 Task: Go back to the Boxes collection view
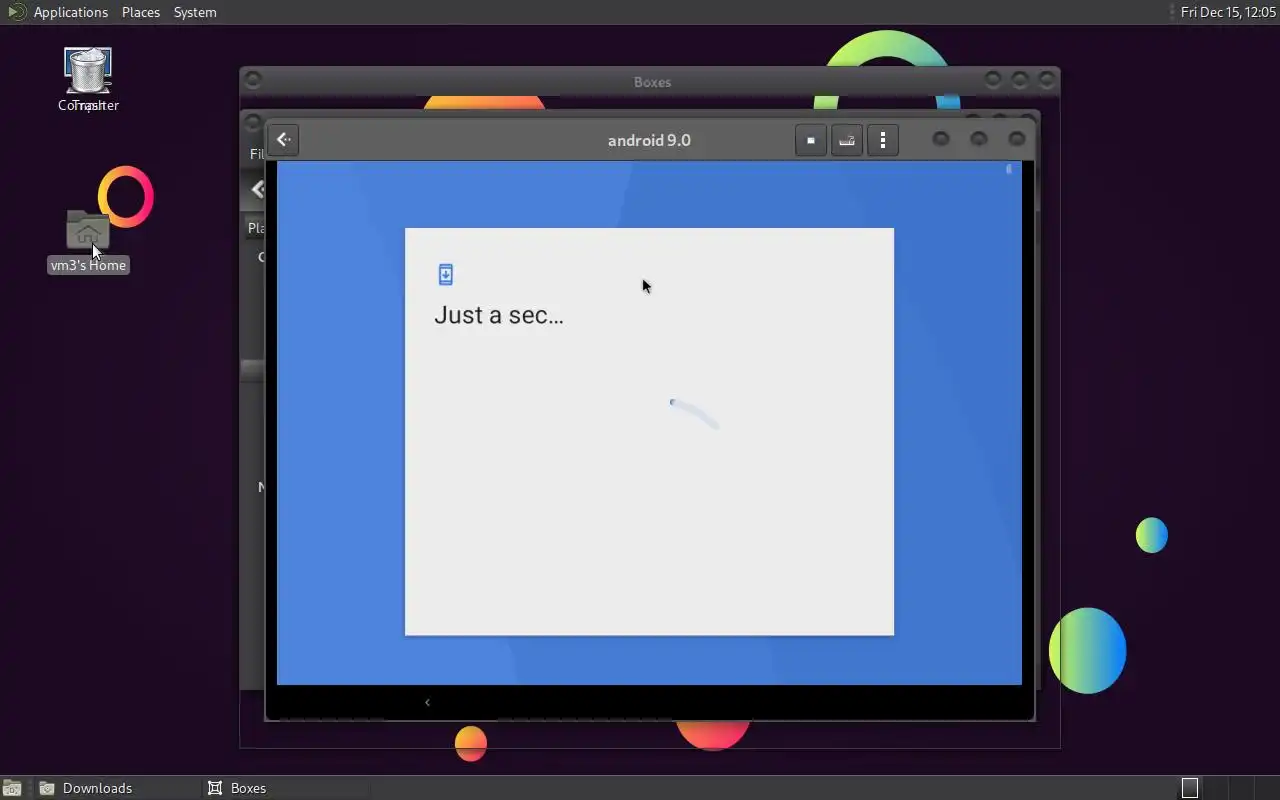click(284, 140)
